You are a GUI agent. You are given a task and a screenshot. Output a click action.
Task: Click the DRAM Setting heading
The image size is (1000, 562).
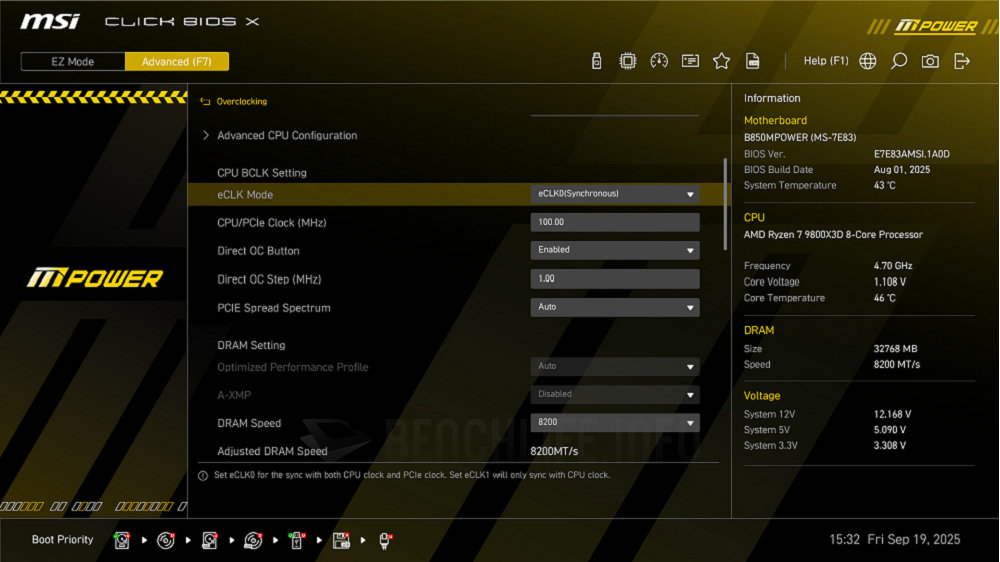coord(251,345)
